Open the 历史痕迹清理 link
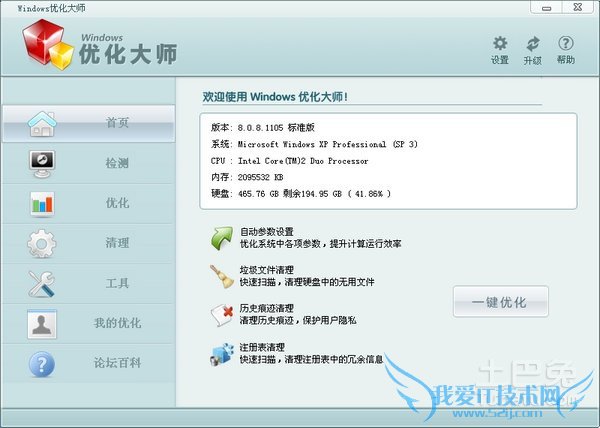Viewport: 600px width, 428px height. pos(267,308)
